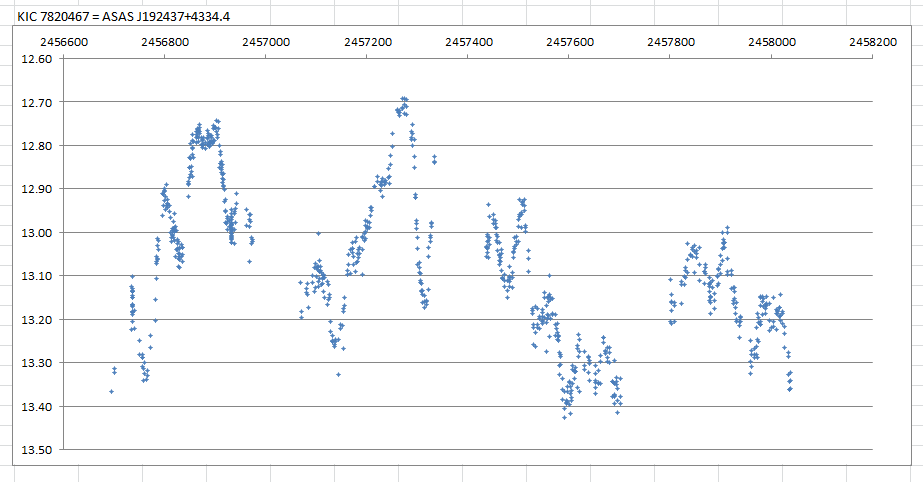Click the 13.10 vertical axis label

click(36, 276)
